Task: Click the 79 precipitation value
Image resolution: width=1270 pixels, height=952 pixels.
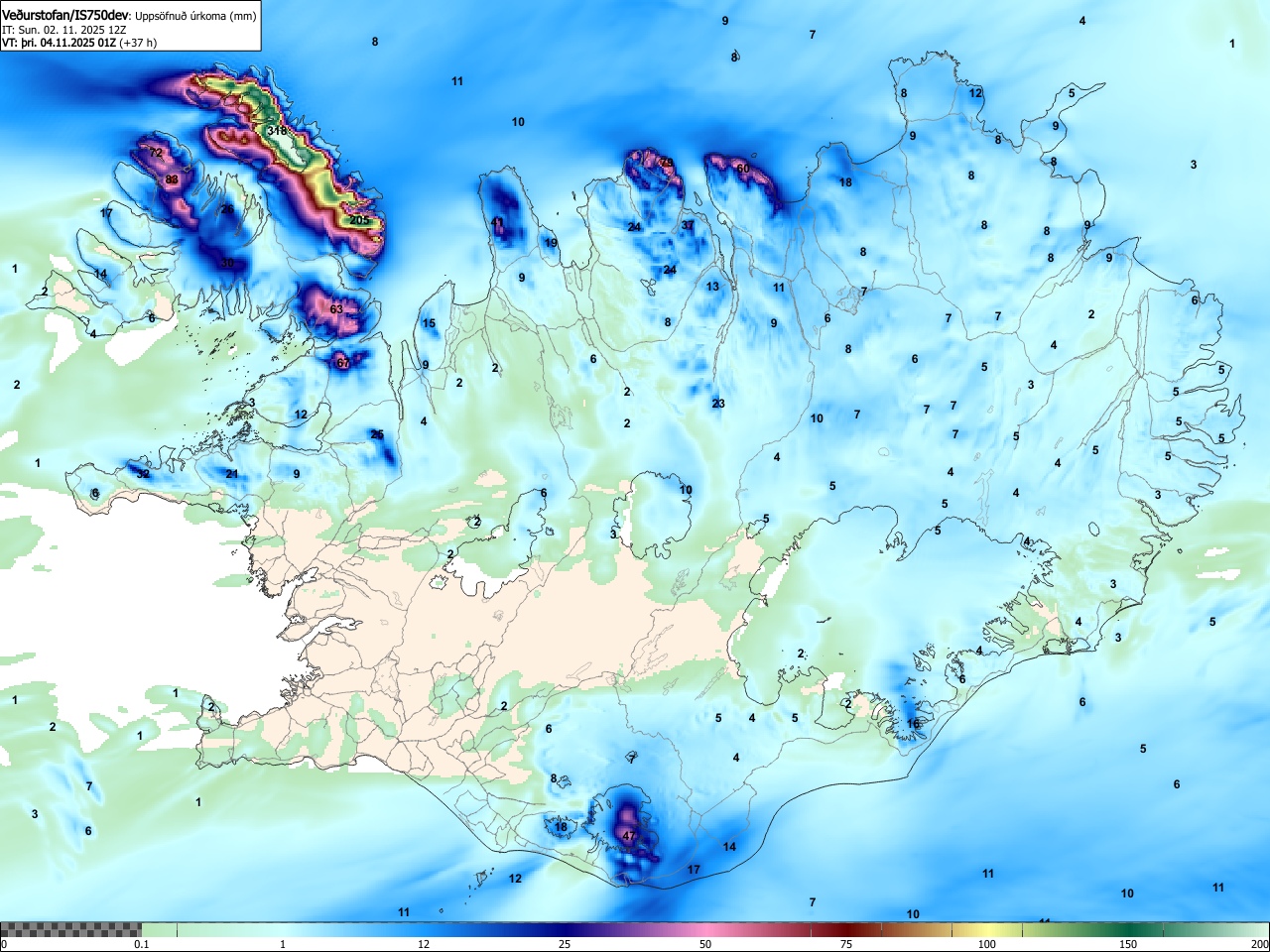Action: (666, 163)
